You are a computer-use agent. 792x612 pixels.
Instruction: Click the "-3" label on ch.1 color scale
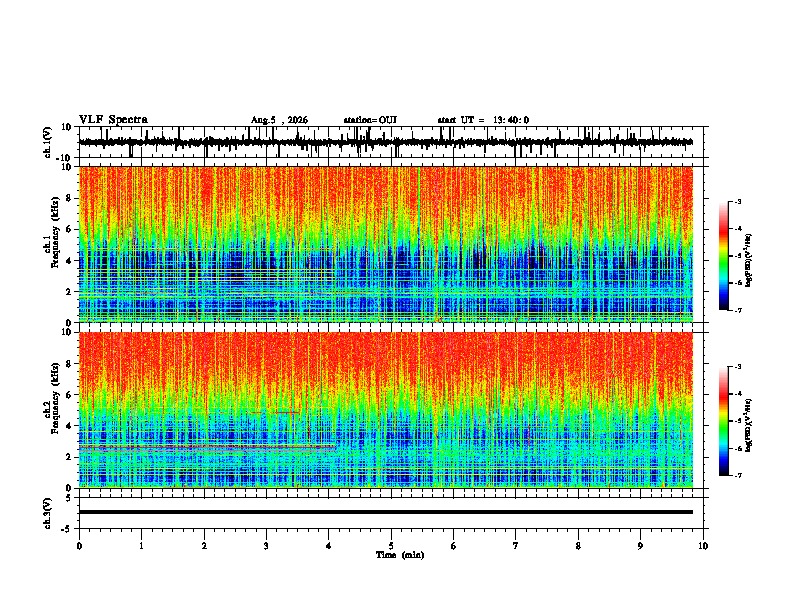737,201
